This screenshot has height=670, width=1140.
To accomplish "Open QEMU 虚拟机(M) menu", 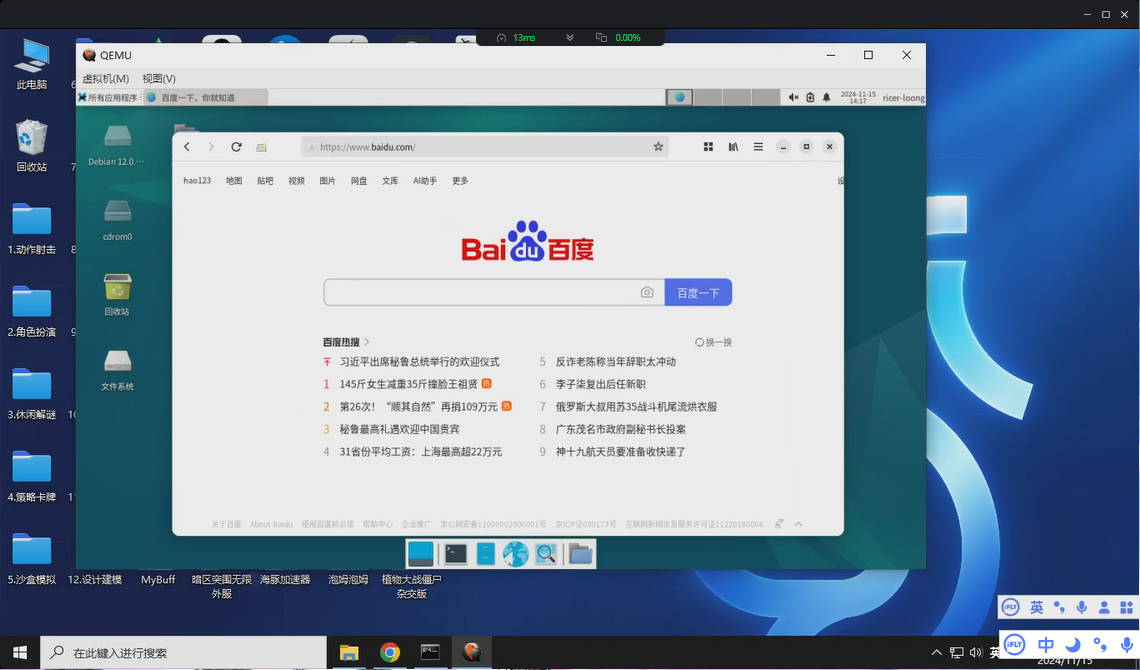I will (105, 78).
